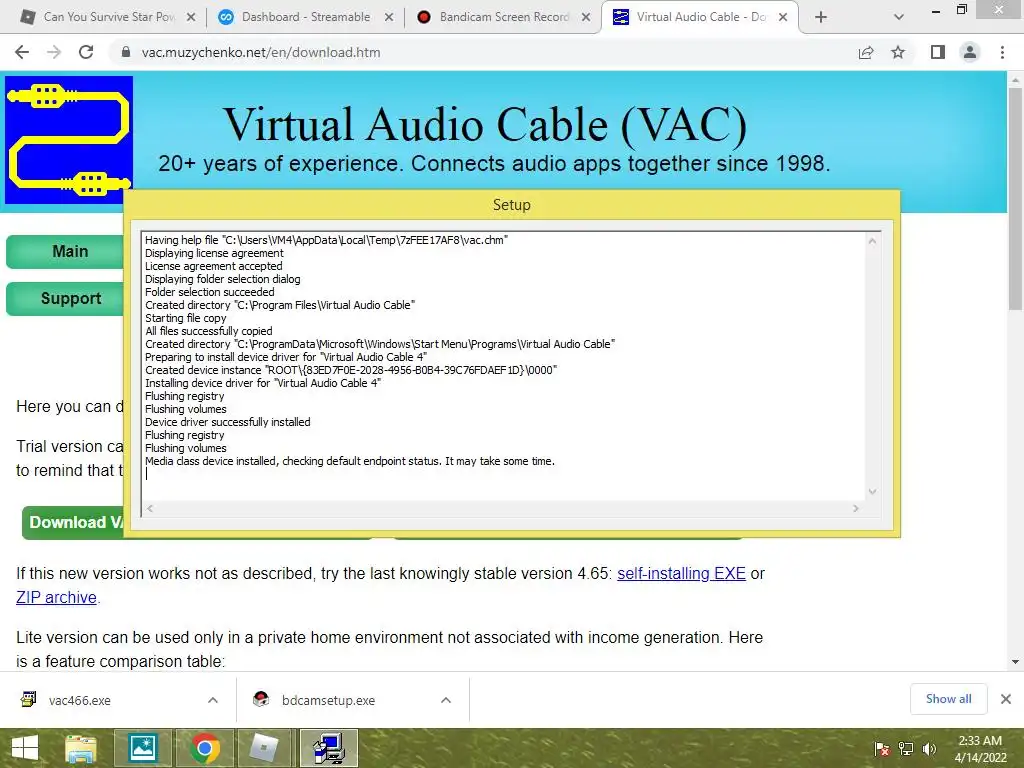Screen dimensions: 1024x768
Task: Open volume speaker tray icon
Action: [x=929, y=749]
